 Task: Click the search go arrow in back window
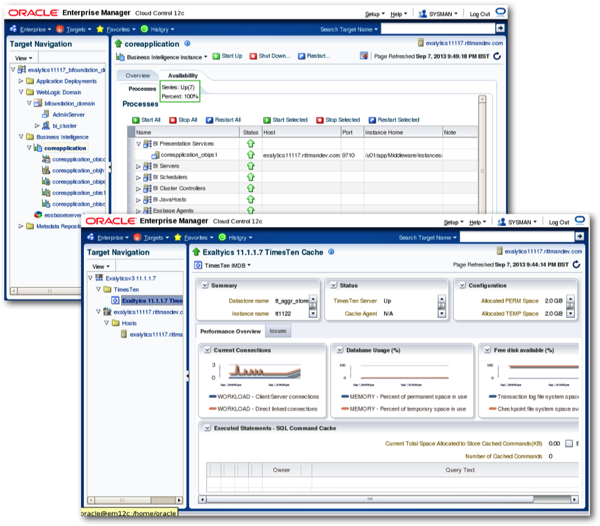click(500, 28)
